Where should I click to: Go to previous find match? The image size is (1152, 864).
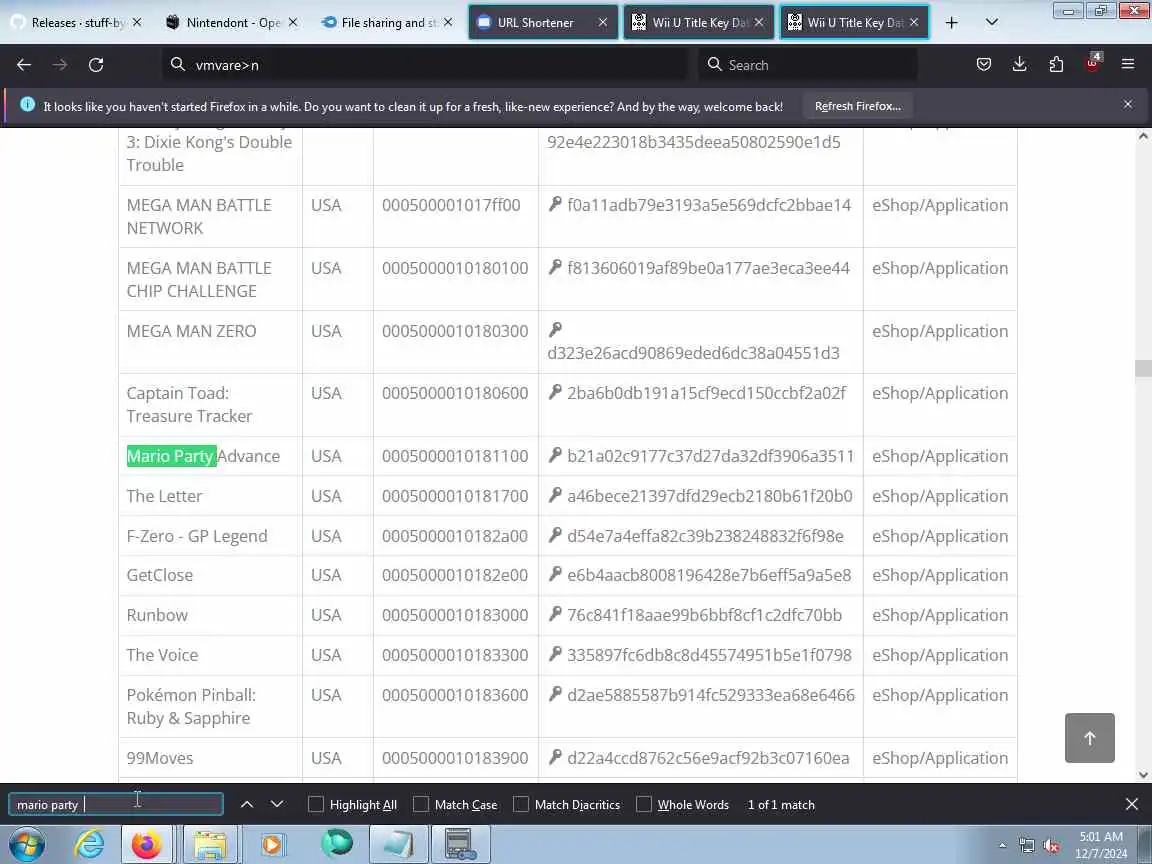click(247, 804)
